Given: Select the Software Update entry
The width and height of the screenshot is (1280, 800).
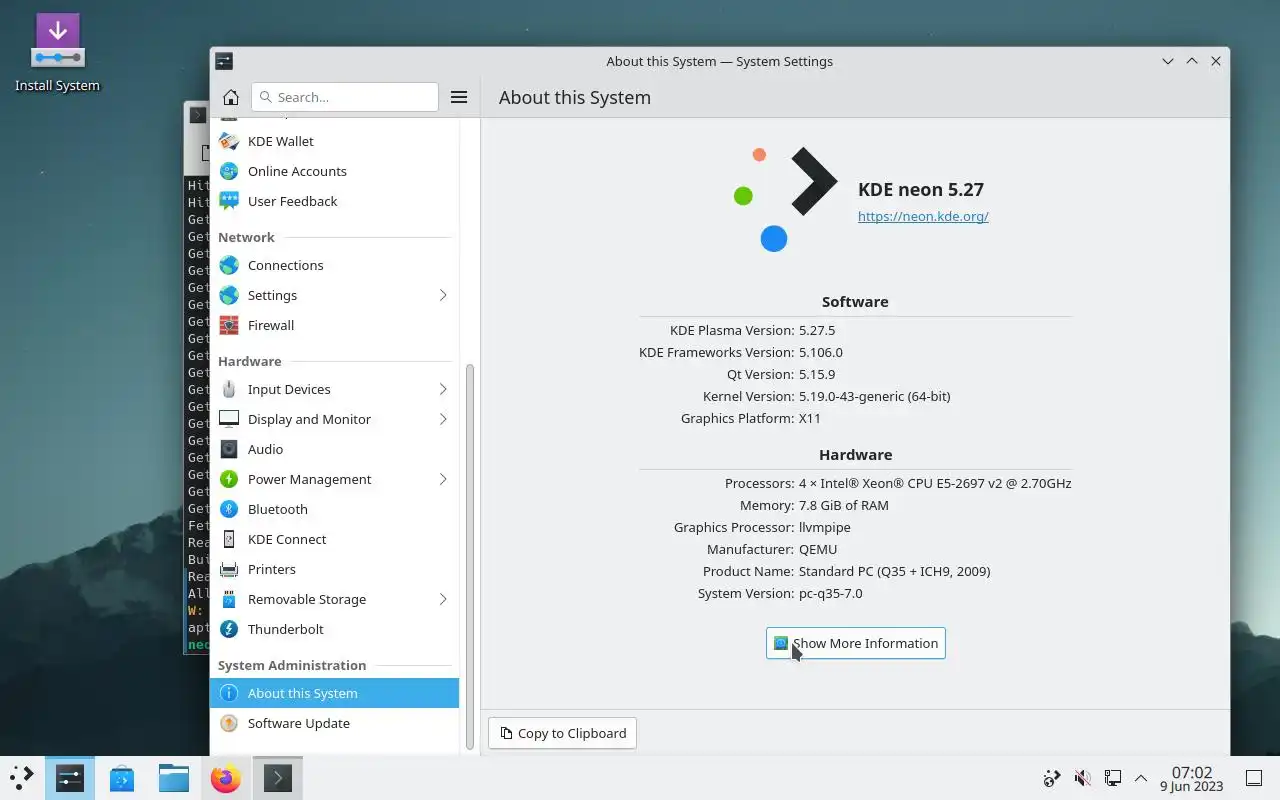Looking at the screenshot, I should pos(334,723).
